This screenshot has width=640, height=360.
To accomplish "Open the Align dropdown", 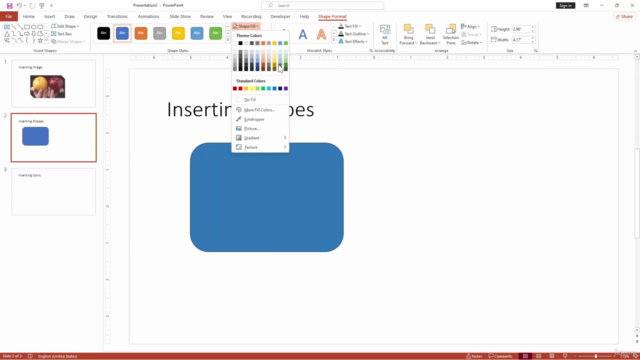I will coord(471,27).
